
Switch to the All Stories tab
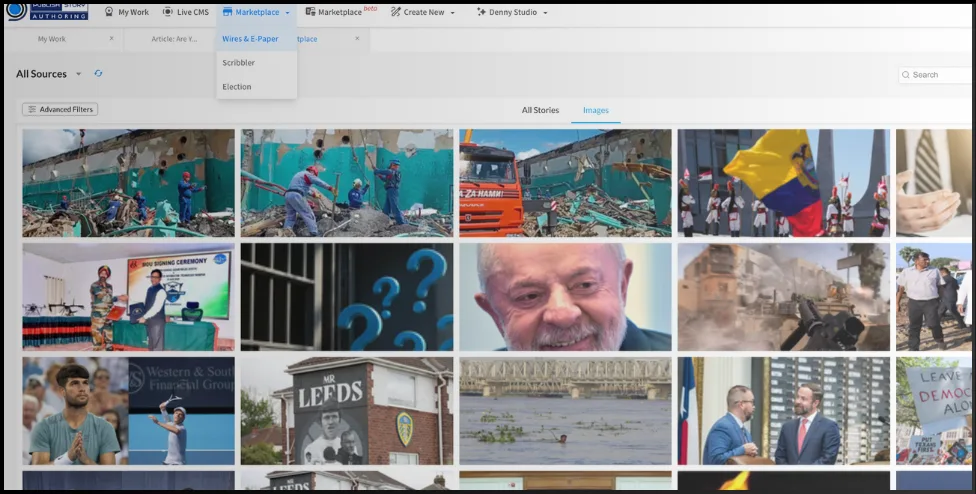click(540, 110)
